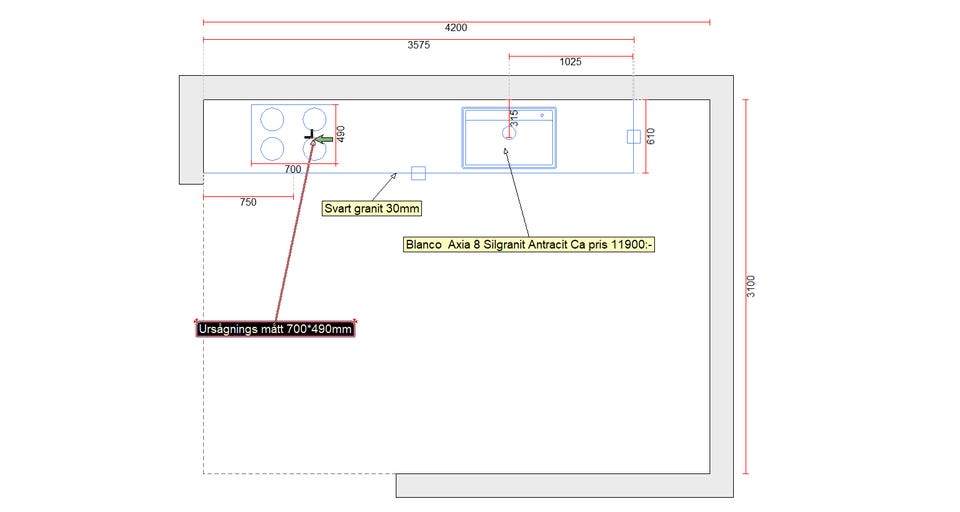Click the bottom-left hob burner circle
Screen dimensions: 960x512
point(272,149)
